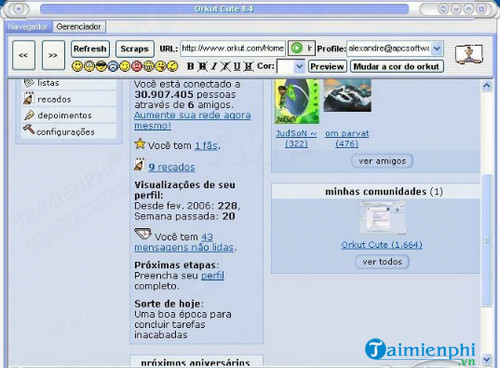This screenshot has height=368, width=500.
Task: Click the Preview button
Action: click(x=327, y=67)
